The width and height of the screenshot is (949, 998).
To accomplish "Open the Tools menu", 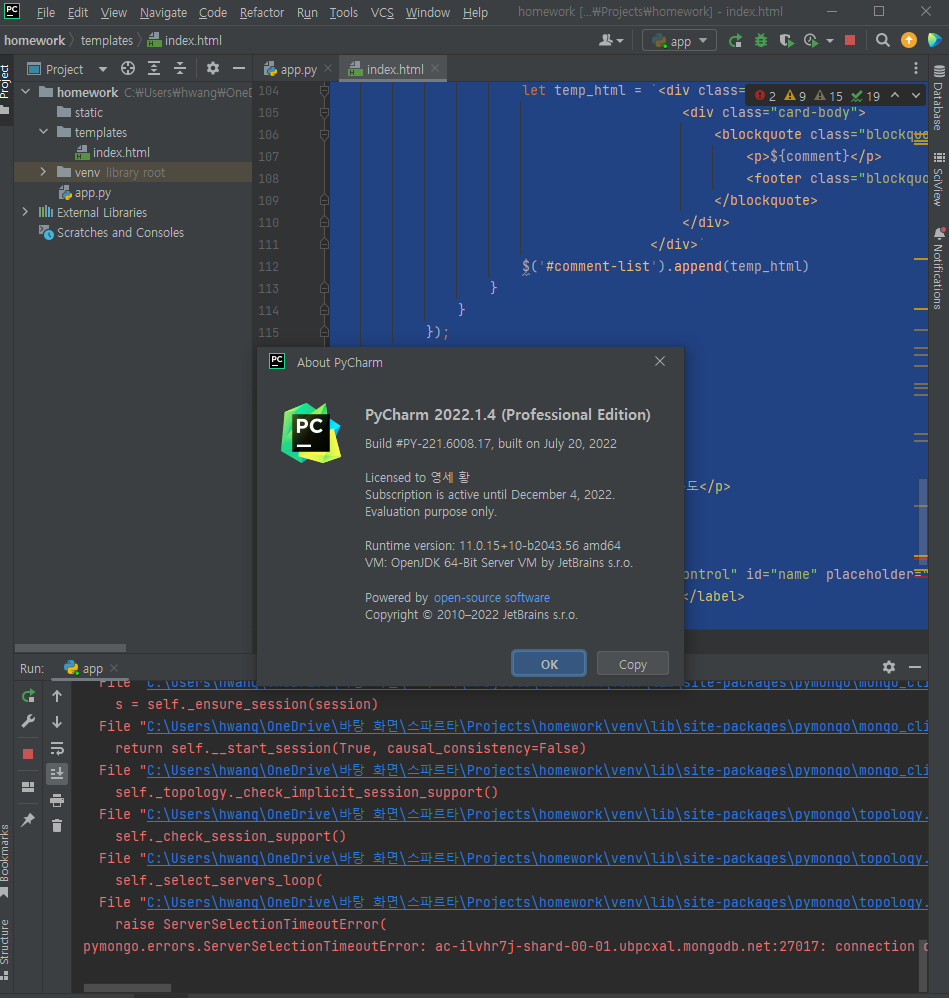I will coord(344,13).
